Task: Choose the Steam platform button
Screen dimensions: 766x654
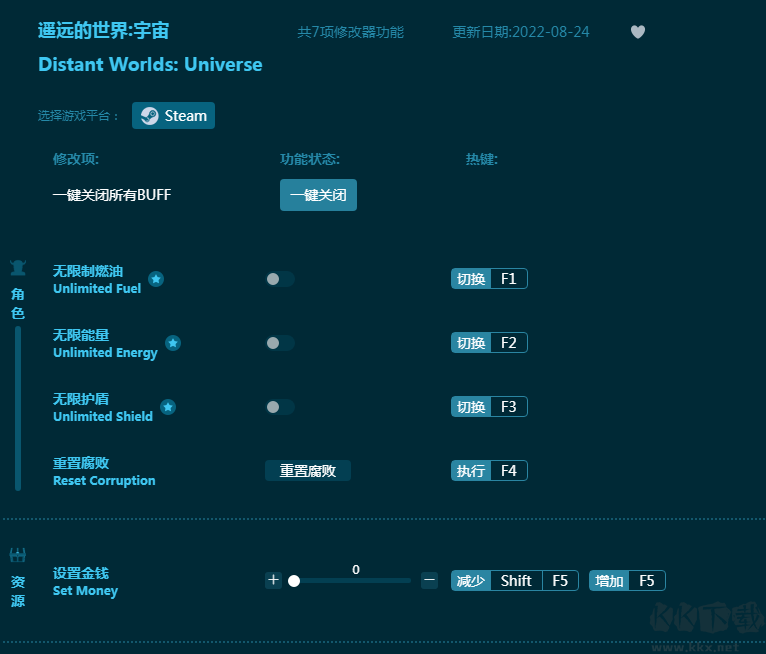Action: point(173,116)
